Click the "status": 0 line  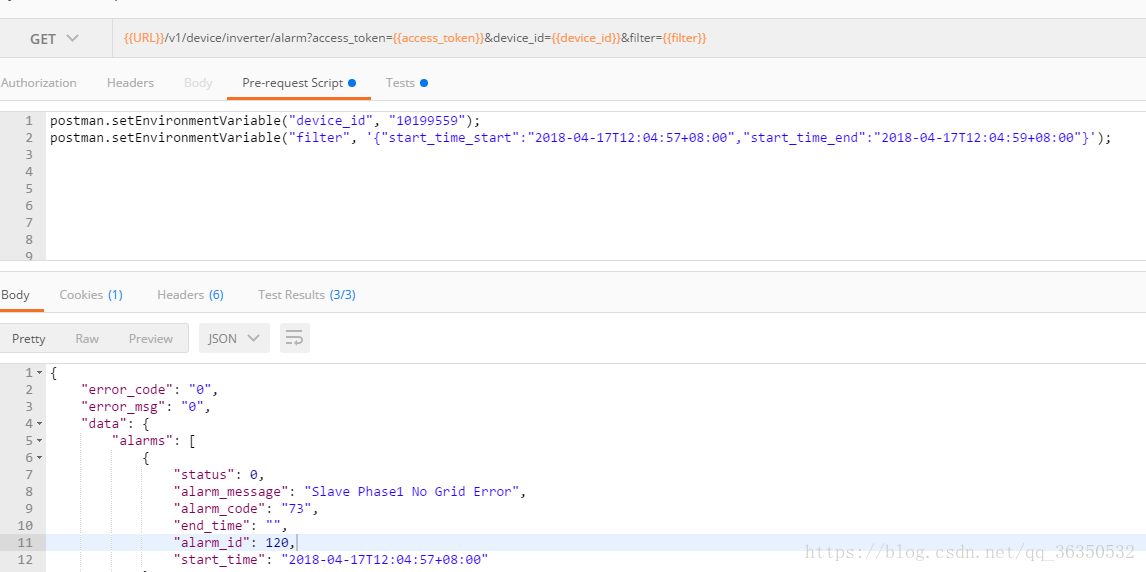219,475
